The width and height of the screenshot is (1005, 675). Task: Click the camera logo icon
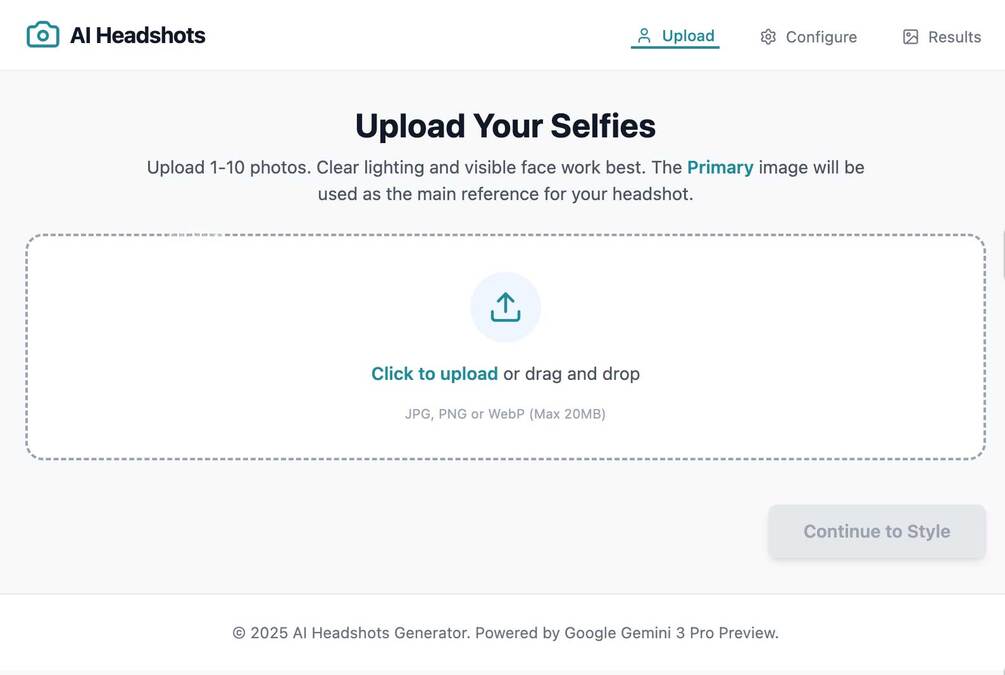pyautogui.click(x=43, y=35)
